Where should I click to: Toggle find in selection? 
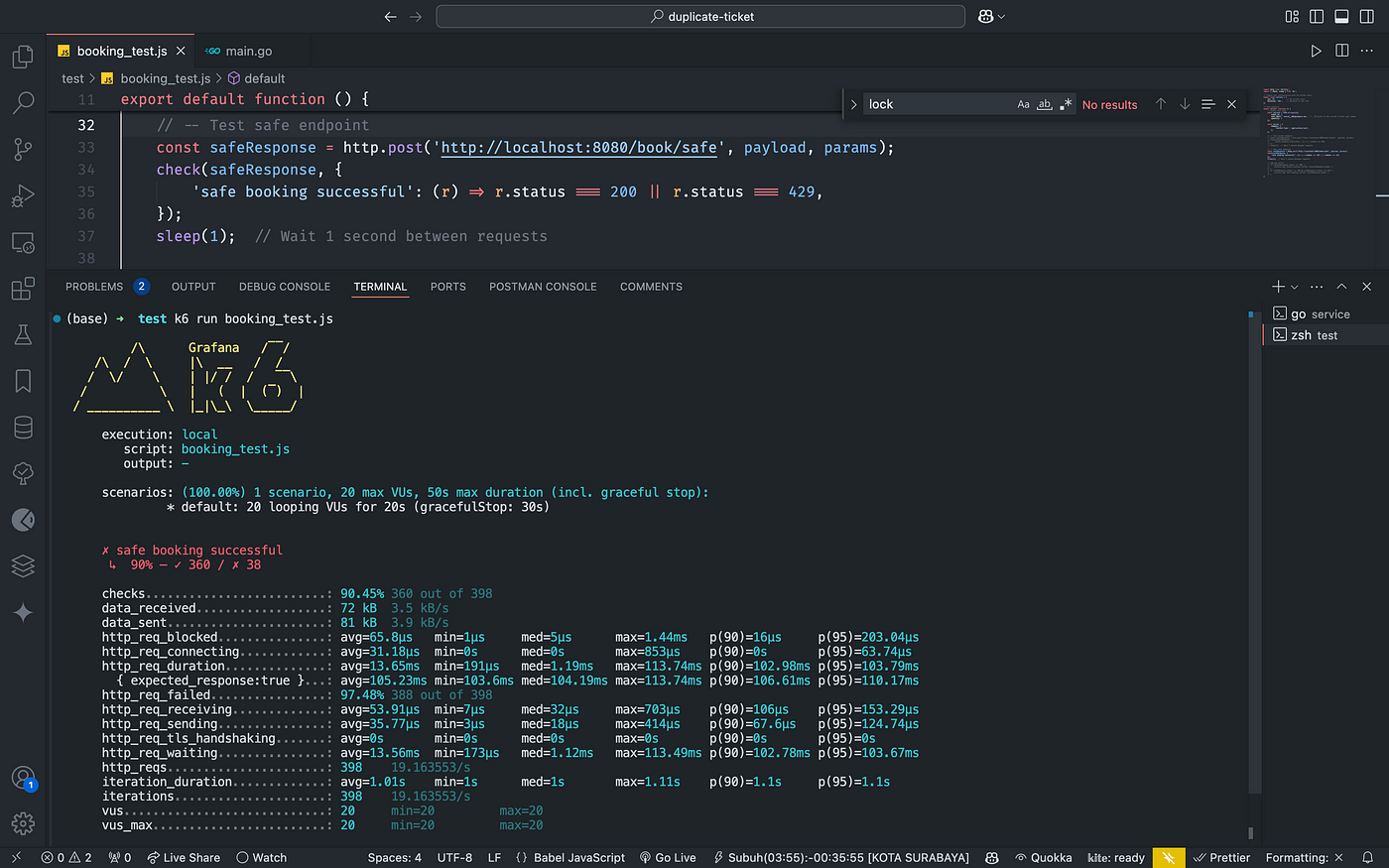pos(1207,104)
